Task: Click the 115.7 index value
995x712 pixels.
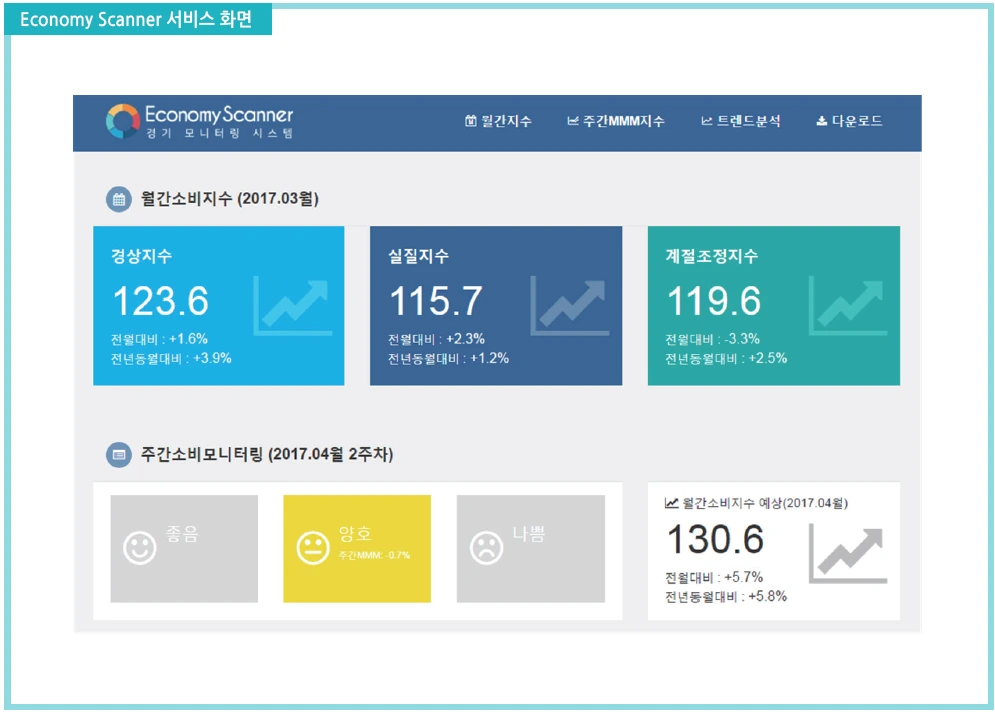Action: [436, 301]
